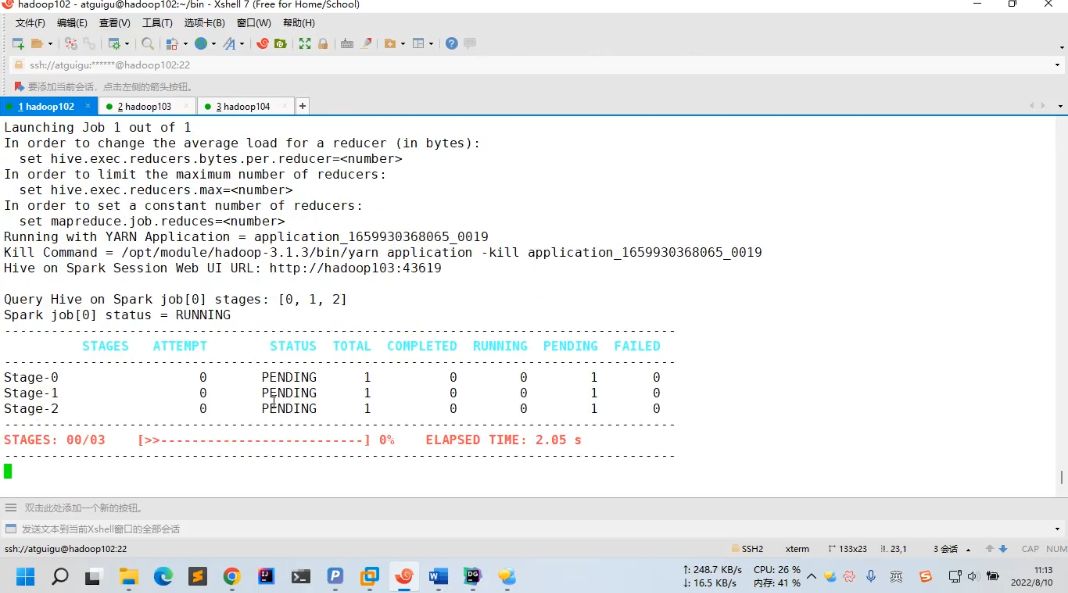
Task: Open Help with the blue question icon
Action: tap(452, 44)
